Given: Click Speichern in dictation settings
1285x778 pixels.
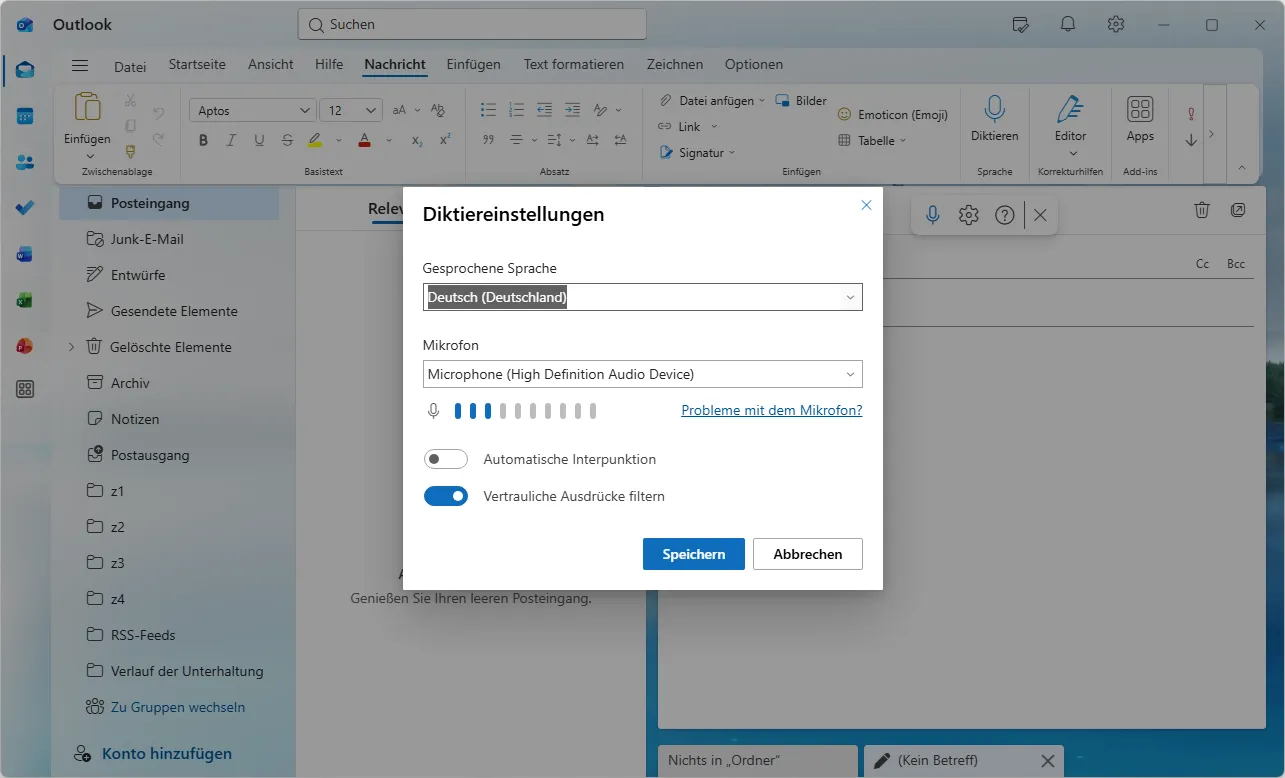Looking at the screenshot, I should click(694, 554).
